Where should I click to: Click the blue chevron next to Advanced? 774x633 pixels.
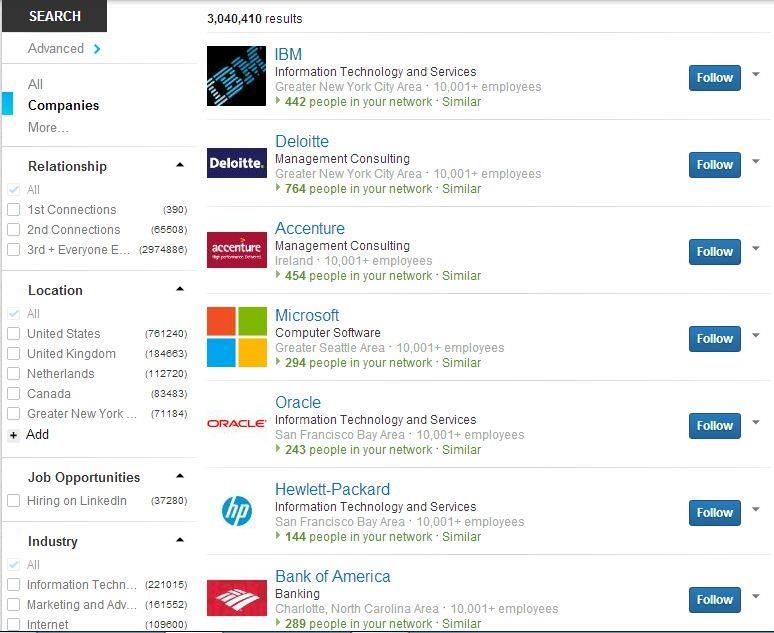pos(97,48)
